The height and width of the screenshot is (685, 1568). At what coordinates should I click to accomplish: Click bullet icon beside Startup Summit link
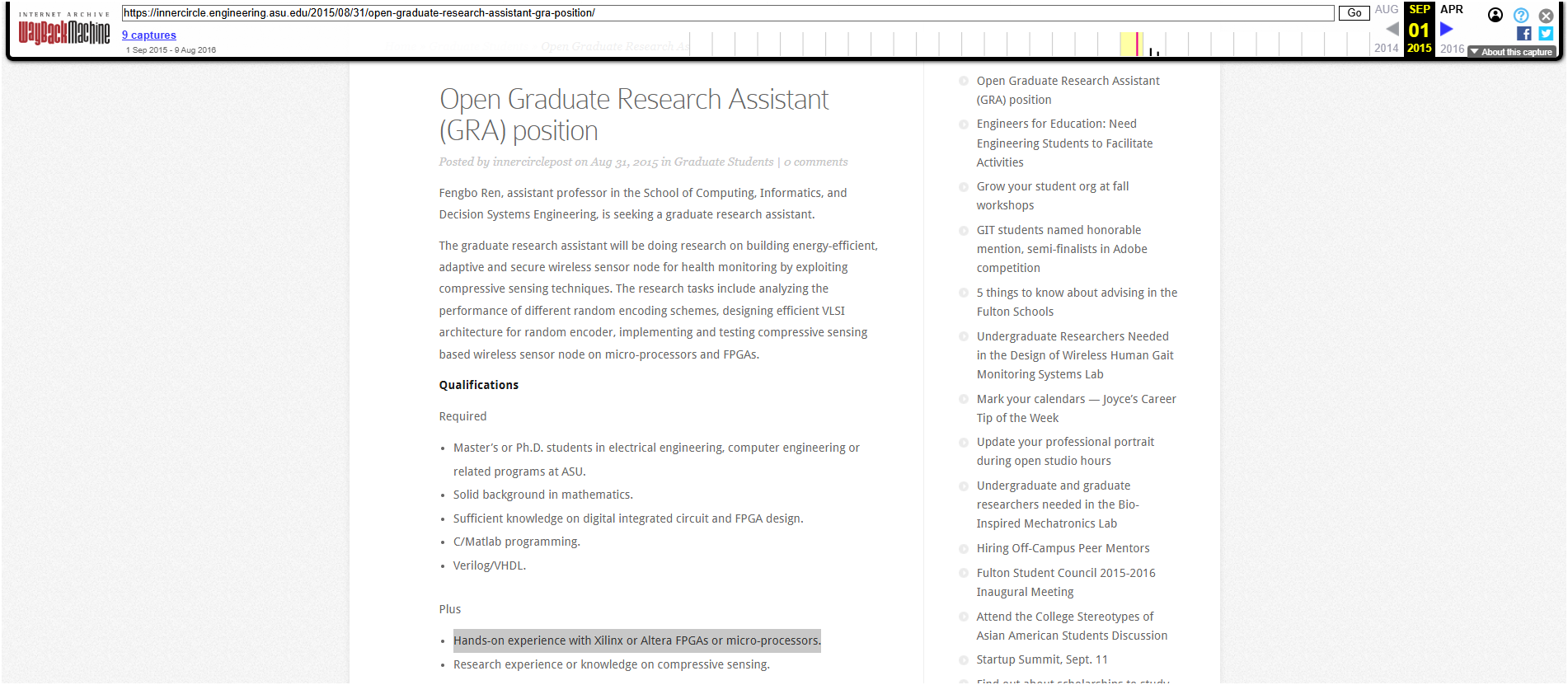pyautogui.click(x=964, y=659)
